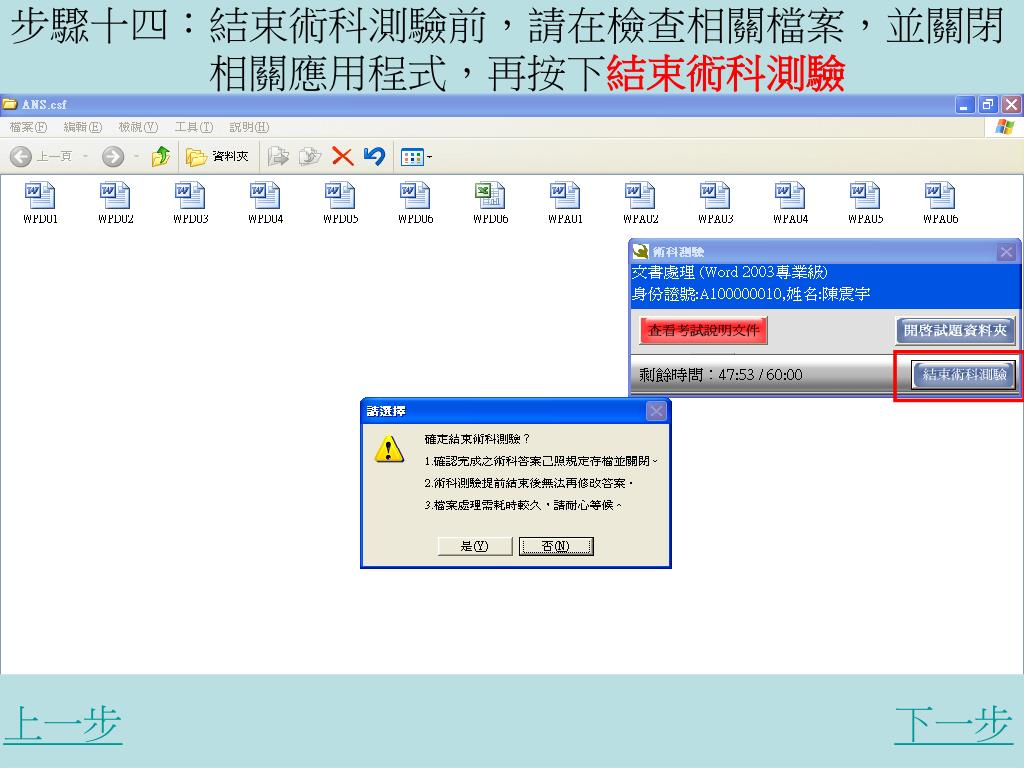Image resolution: width=1024 pixels, height=768 pixels.
Task: Open the 工具(T) menu
Action: pos(194,127)
